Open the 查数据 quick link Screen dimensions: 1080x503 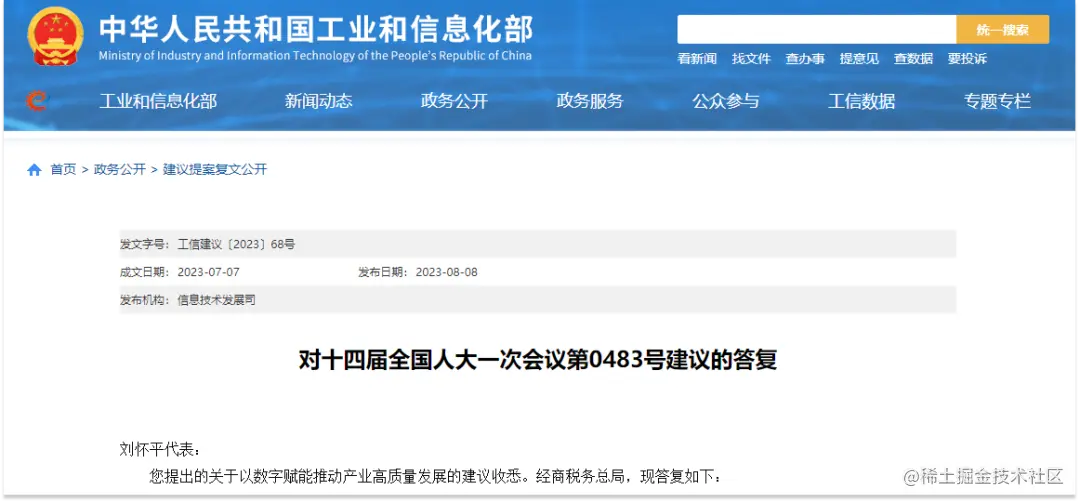point(913,59)
